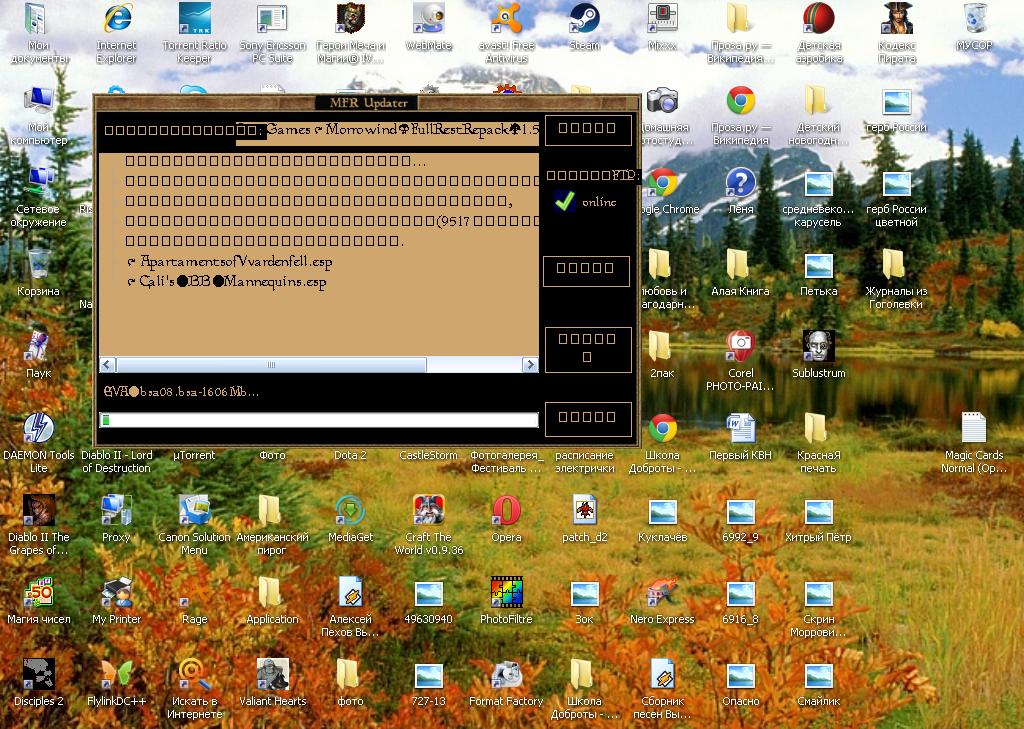Select the Nero Express shortcut
Screen dimensions: 1024x729
tap(662, 594)
